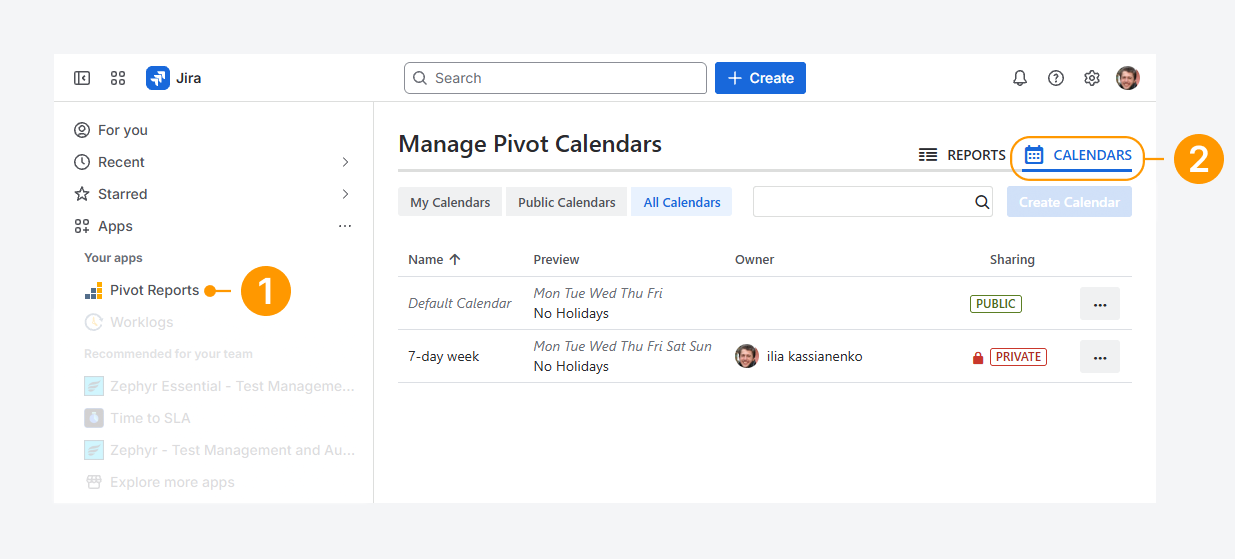The height and width of the screenshot is (559, 1235).
Task: Click the PUBLIC sharing badge
Action: click(996, 304)
